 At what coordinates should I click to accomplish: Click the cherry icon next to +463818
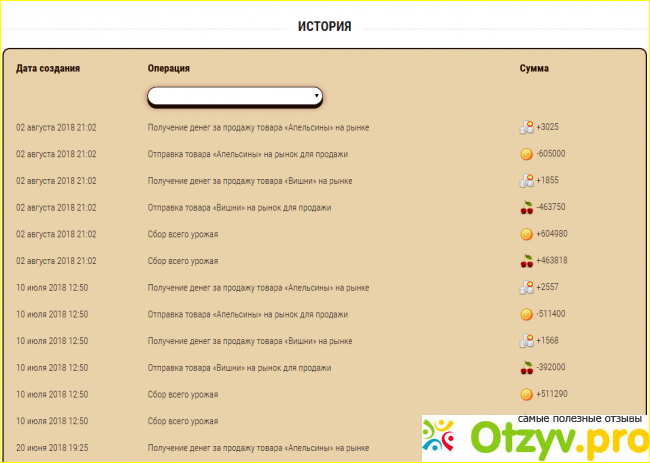coord(526,261)
